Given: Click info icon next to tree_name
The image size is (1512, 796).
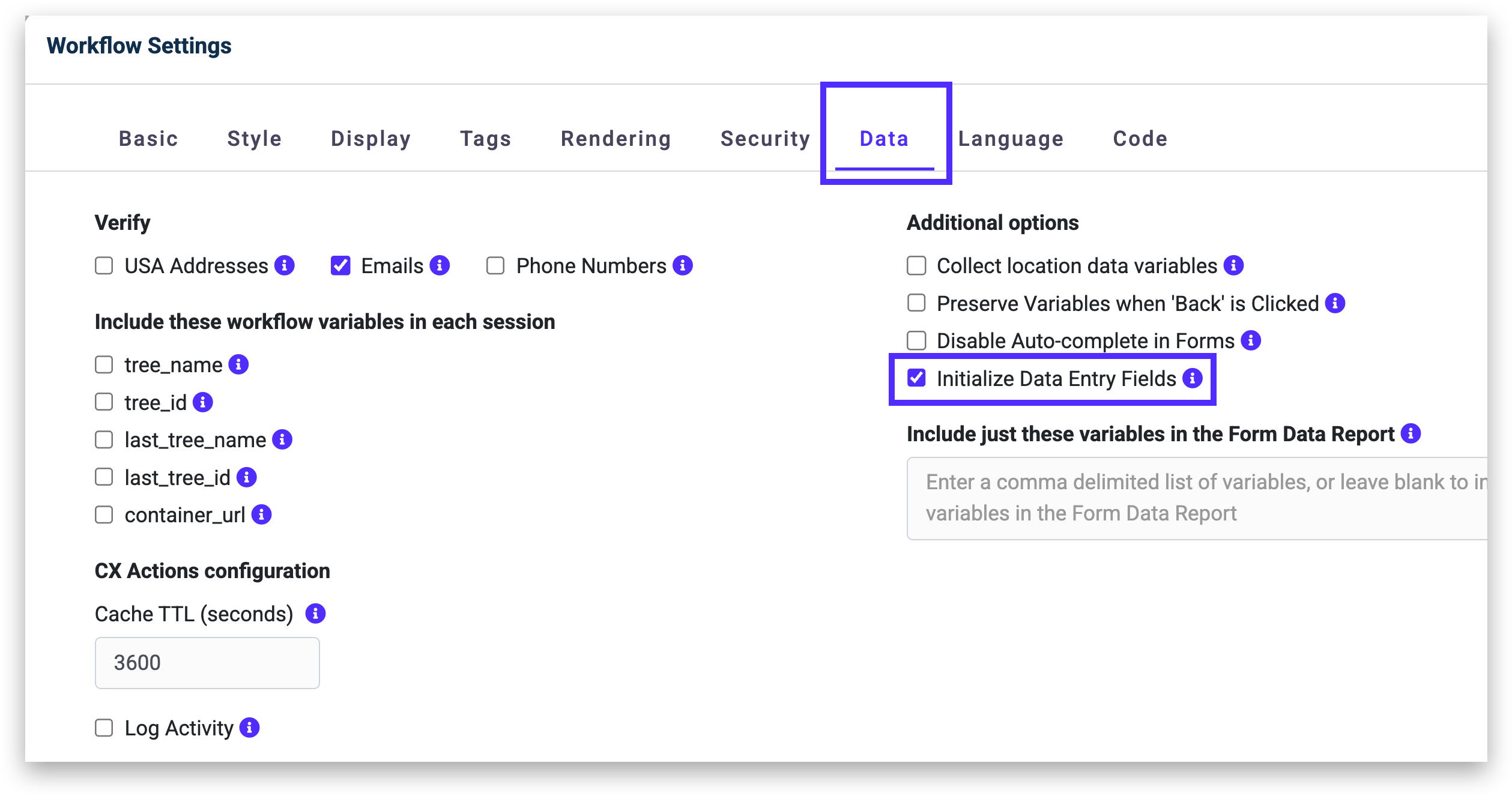Looking at the screenshot, I should pyautogui.click(x=238, y=364).
